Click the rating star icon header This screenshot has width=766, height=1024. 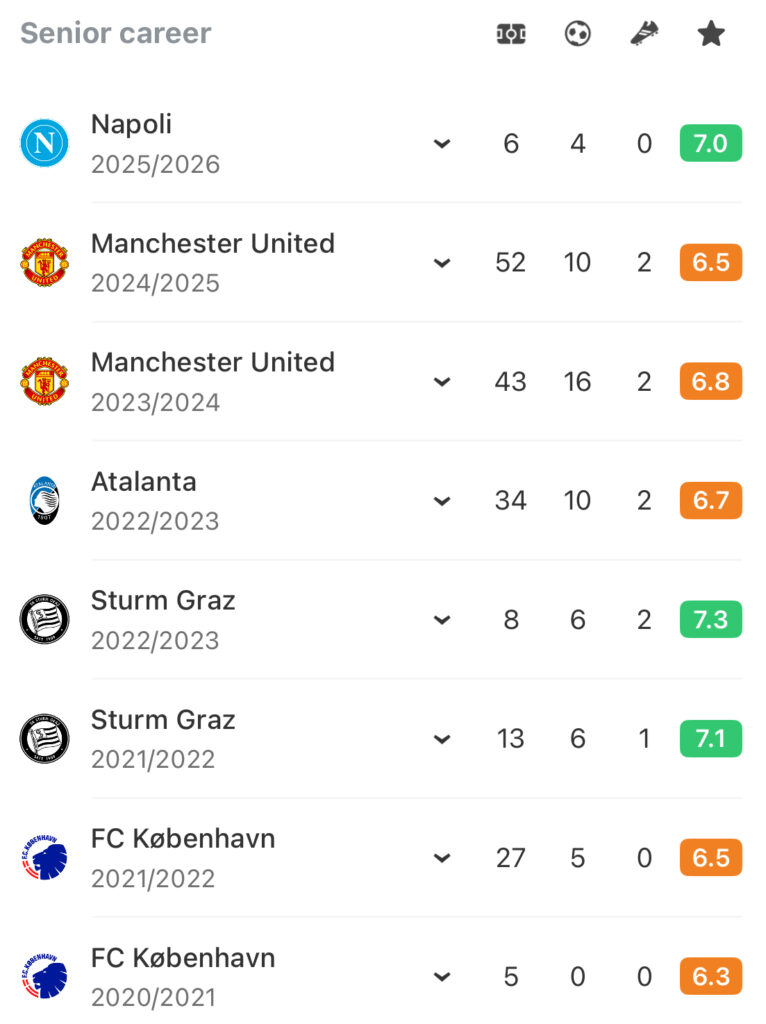pos(711,34)
